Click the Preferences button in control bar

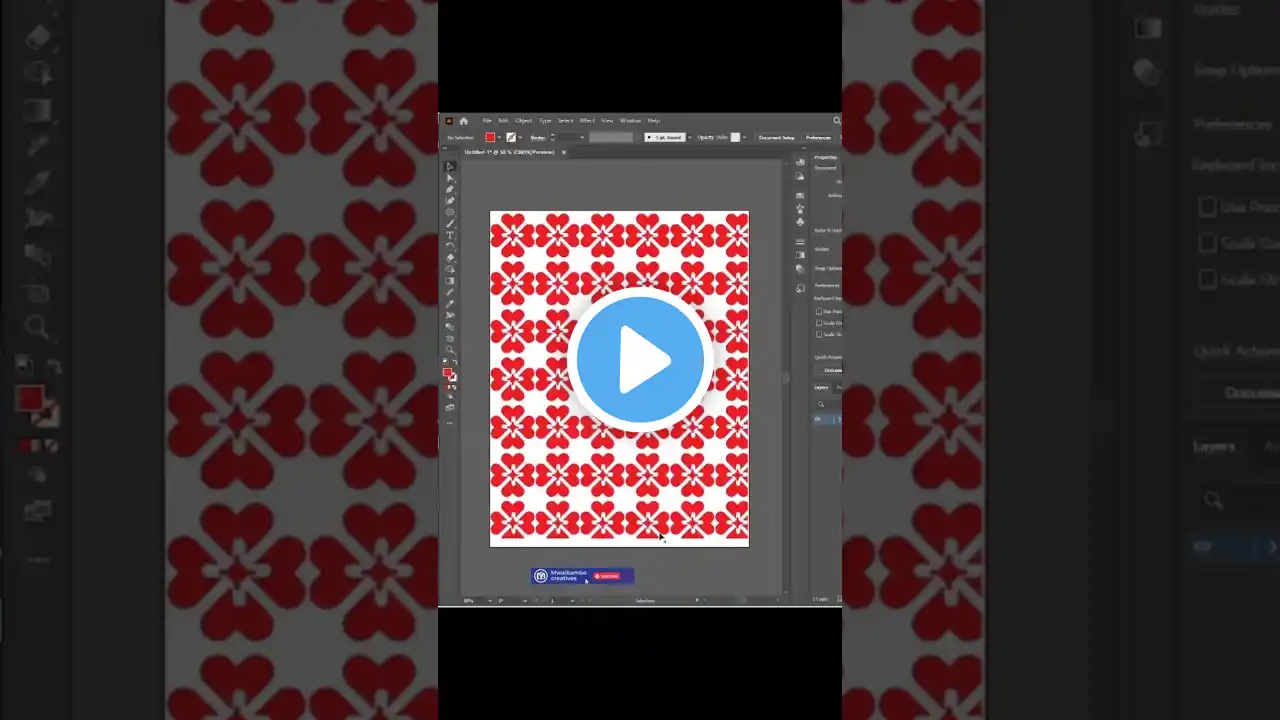click(x=818, y=138)
